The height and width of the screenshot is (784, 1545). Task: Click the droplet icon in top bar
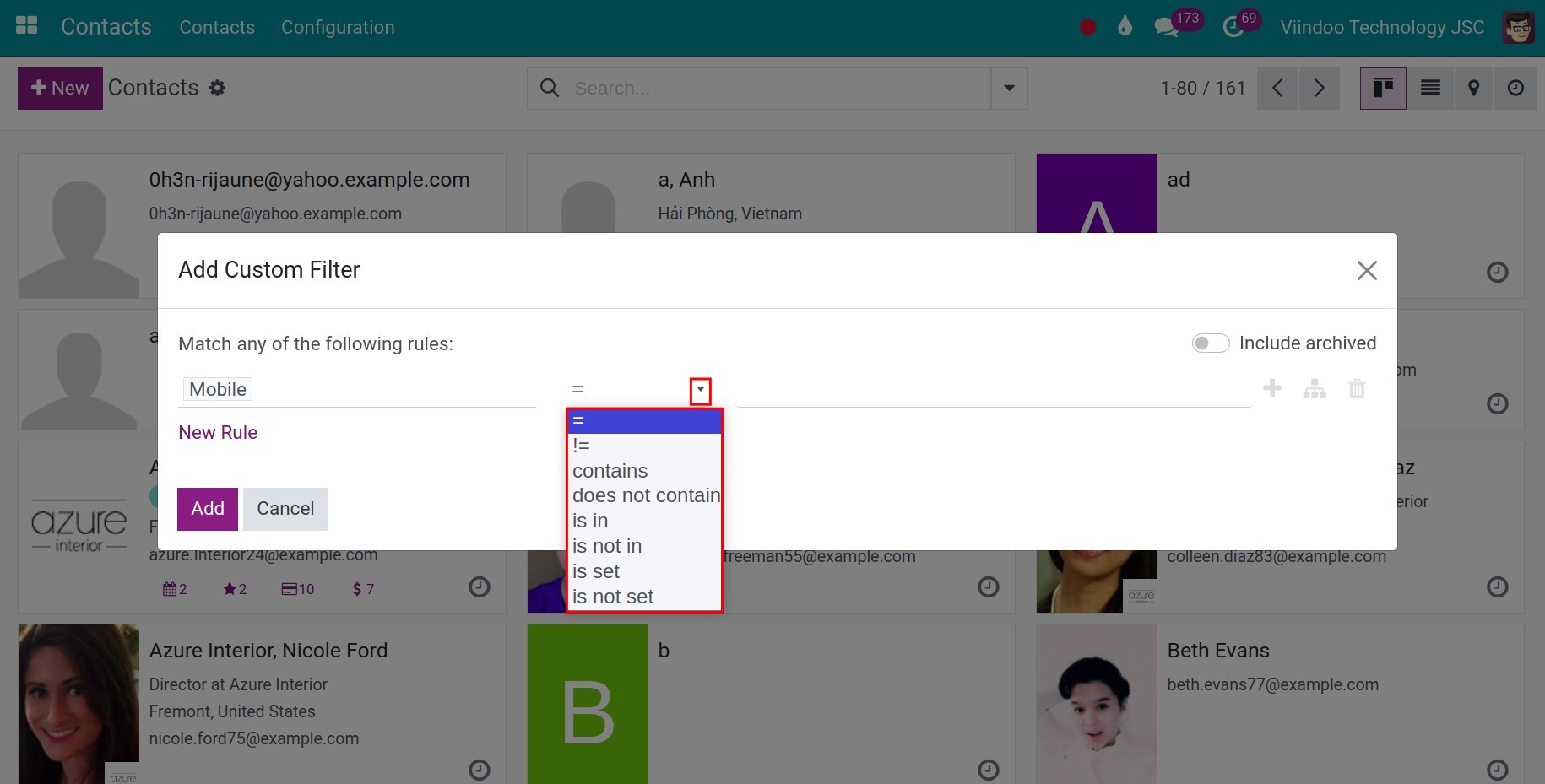(1125, 27)
